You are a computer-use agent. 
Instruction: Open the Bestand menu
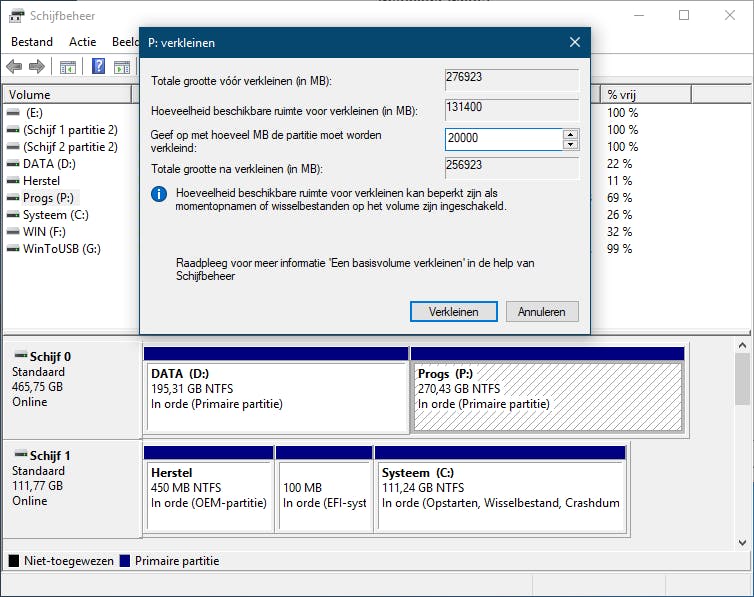(x=32, y=42)
